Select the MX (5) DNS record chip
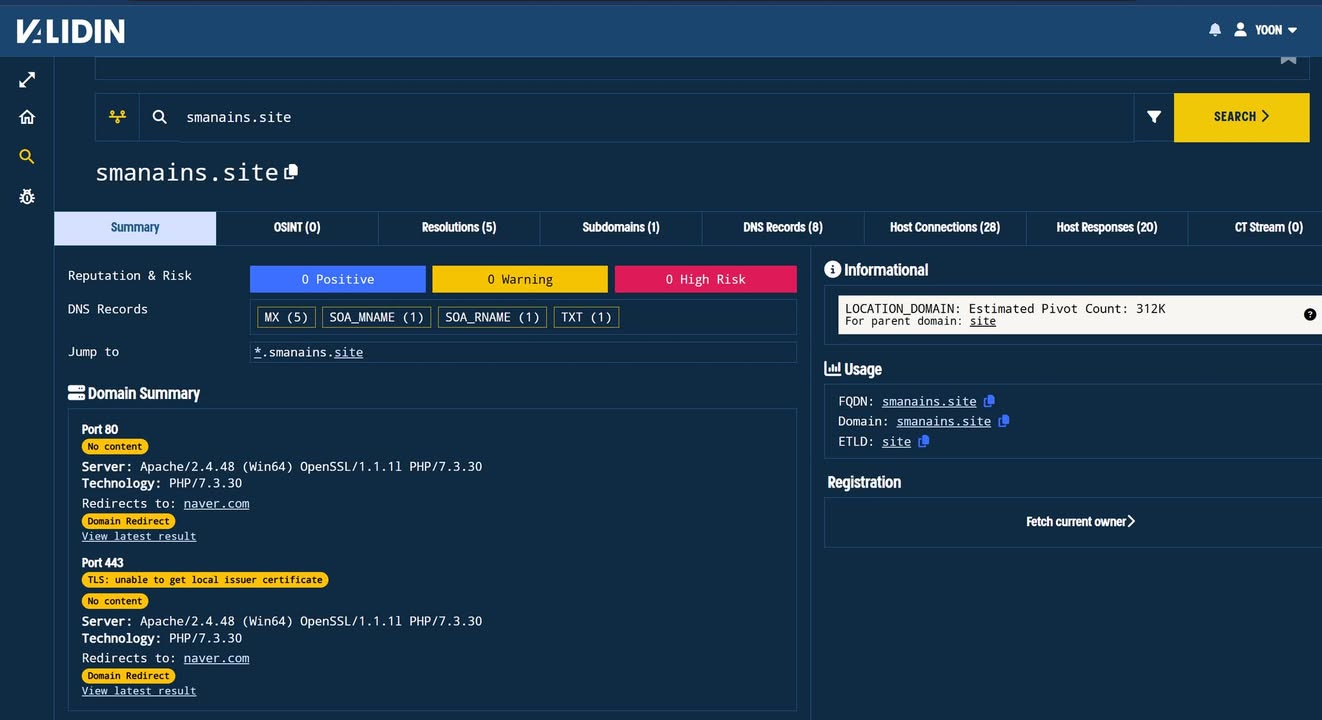Viewport: 1322px width, 720px height. 286,316
